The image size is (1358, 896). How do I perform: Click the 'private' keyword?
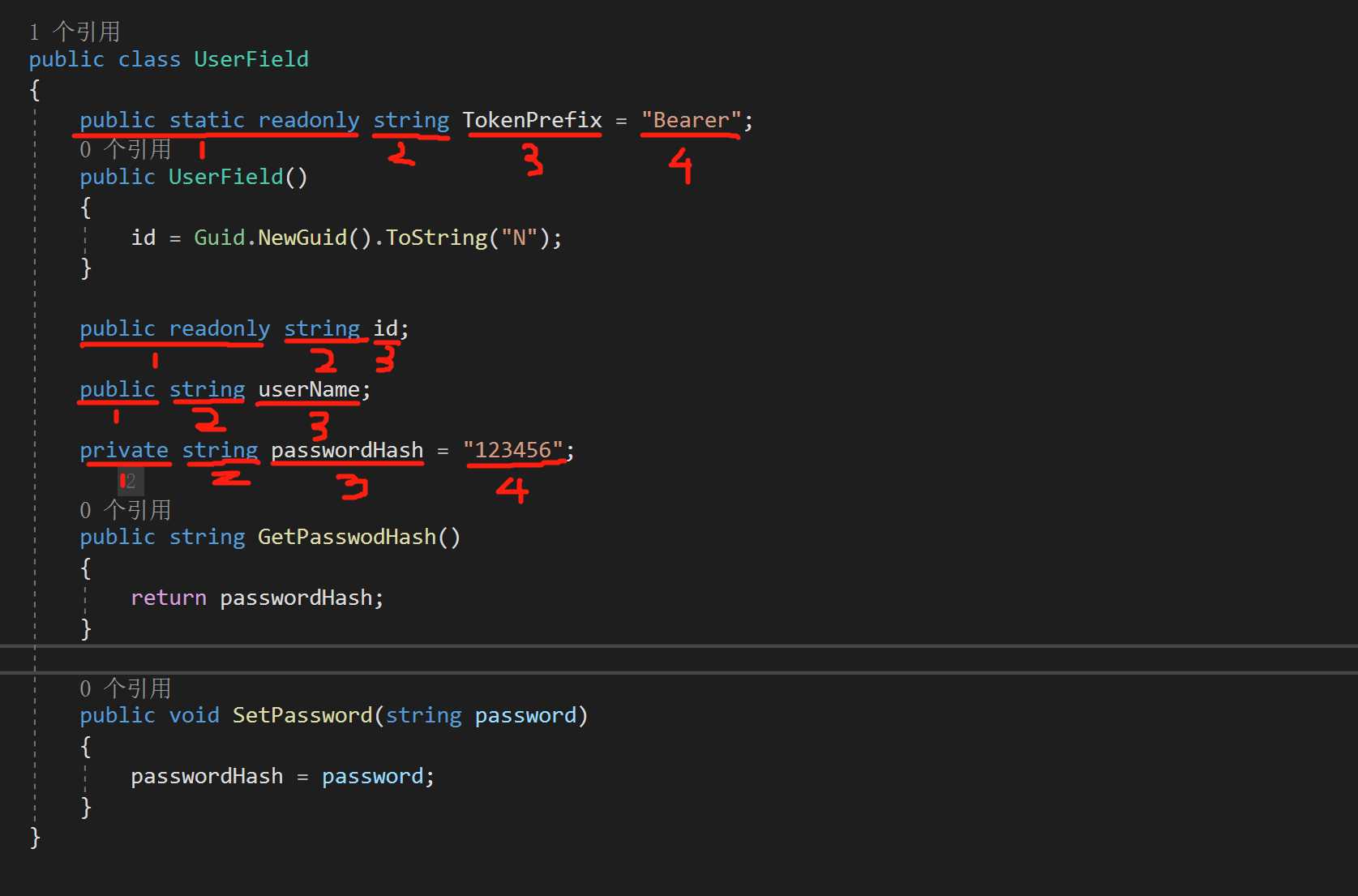tap(124, 450)
